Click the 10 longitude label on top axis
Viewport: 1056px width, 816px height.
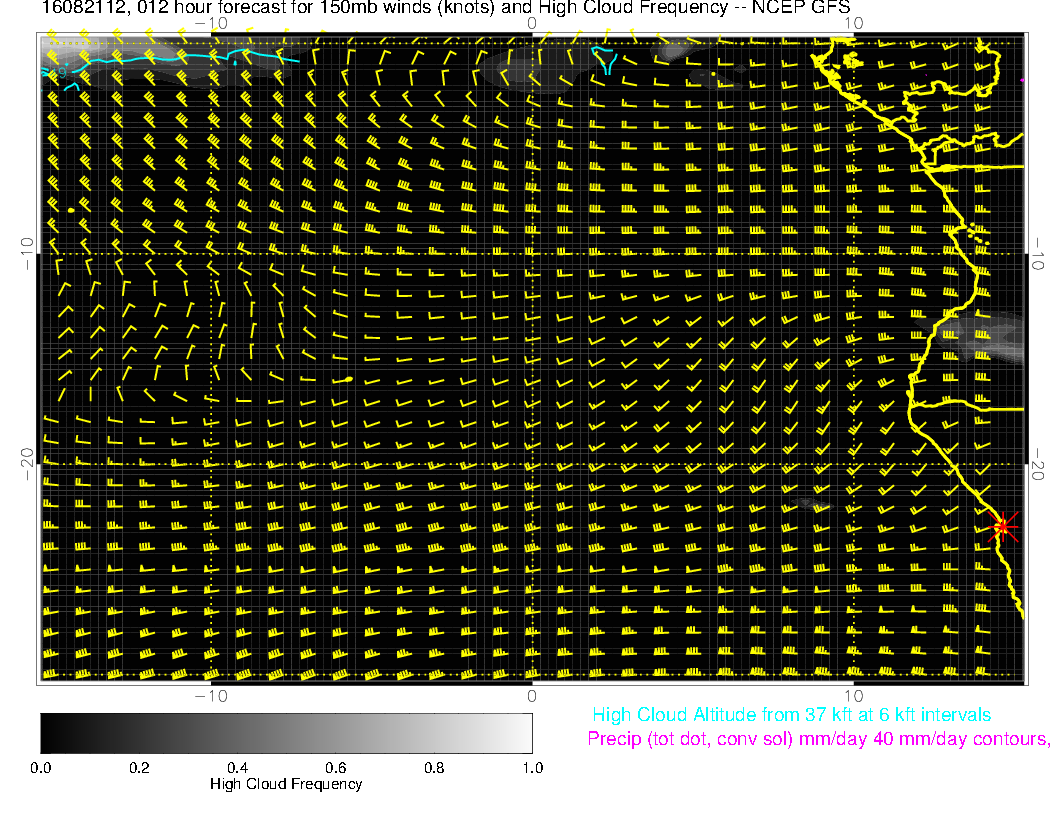coord(853,22)
